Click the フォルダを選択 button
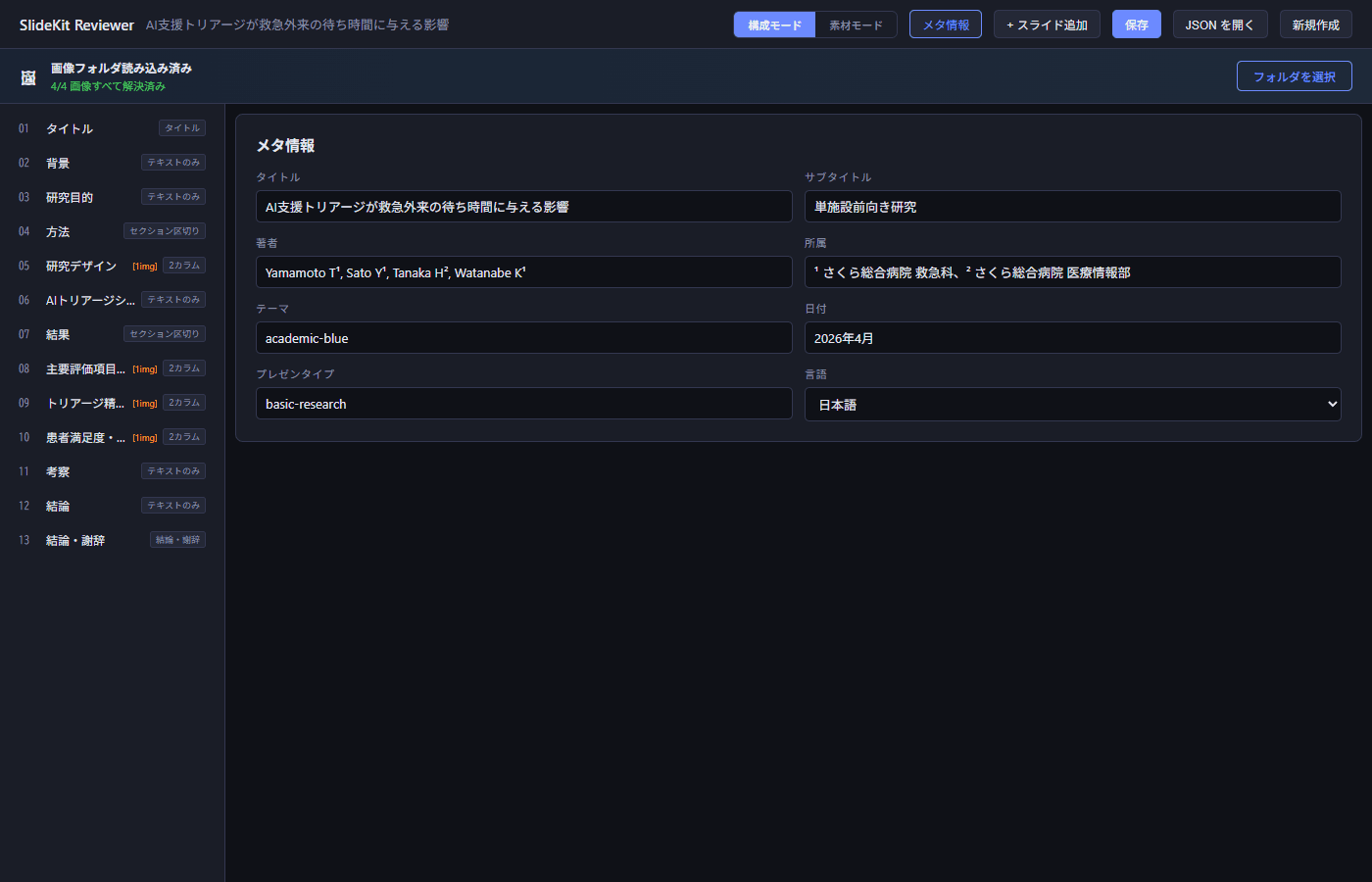Image resolution: width=1372 pixels, height=882 pixels. pos(1294,75)
